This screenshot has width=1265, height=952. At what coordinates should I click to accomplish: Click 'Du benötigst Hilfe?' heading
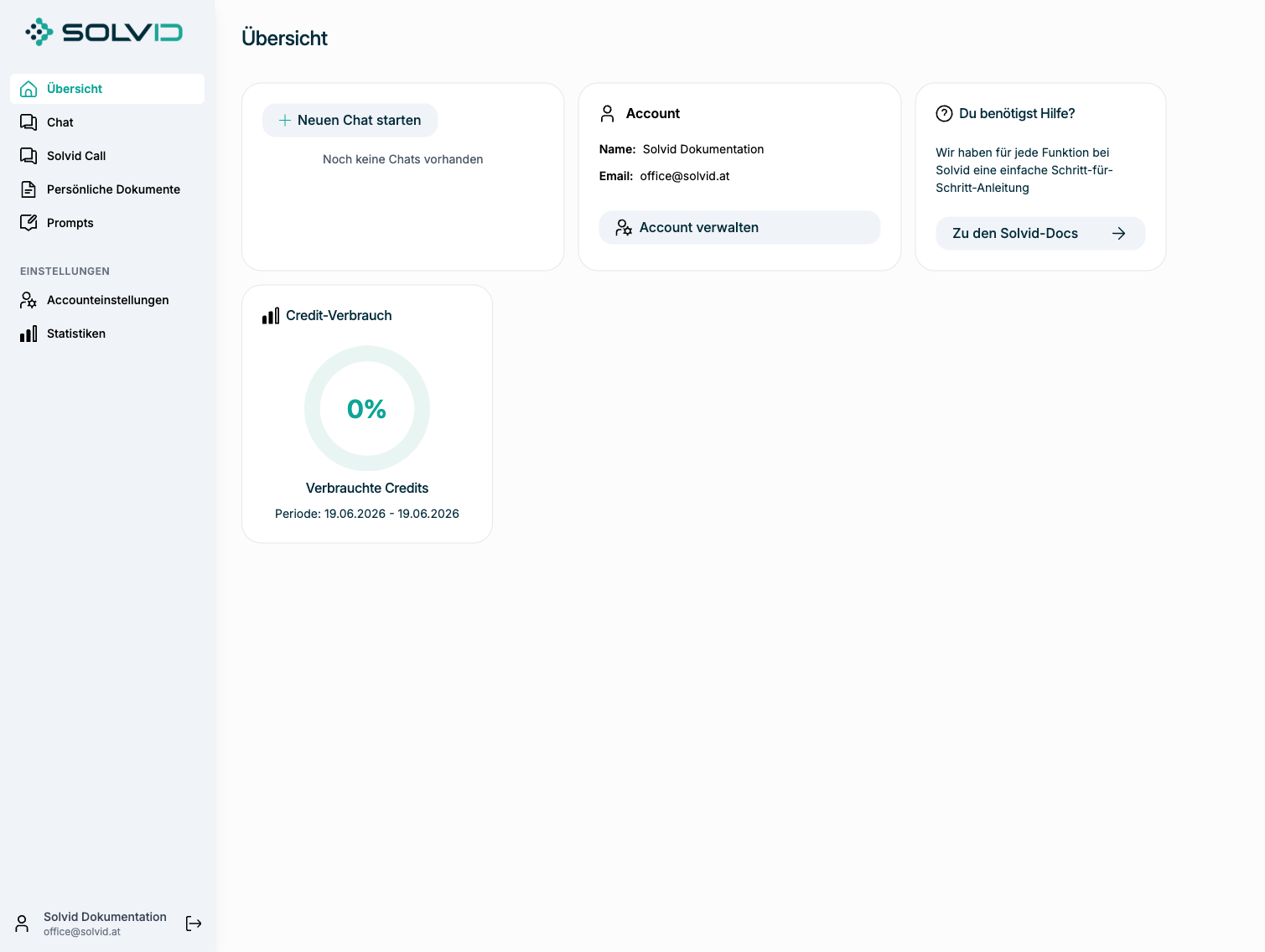(1017, 113)
